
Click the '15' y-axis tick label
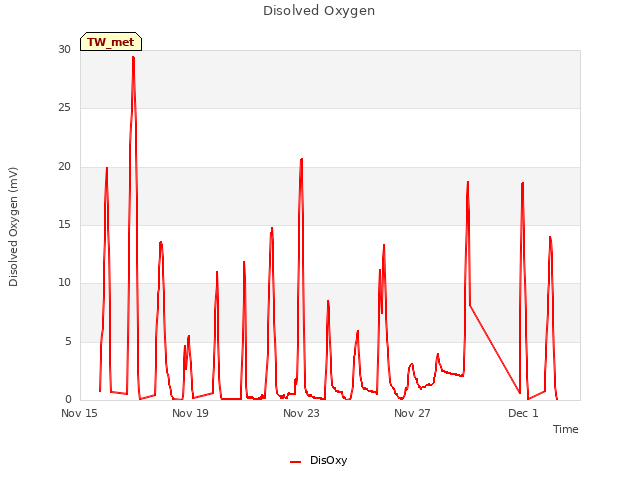[64, 224]
